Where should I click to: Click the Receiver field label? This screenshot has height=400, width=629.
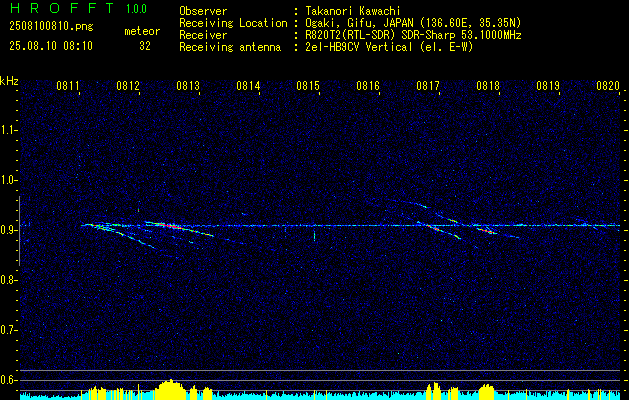click(203, 35)
